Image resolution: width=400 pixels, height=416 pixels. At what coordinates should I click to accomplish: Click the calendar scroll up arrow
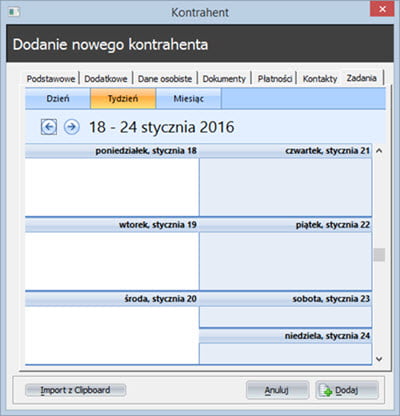click(379, 151)
